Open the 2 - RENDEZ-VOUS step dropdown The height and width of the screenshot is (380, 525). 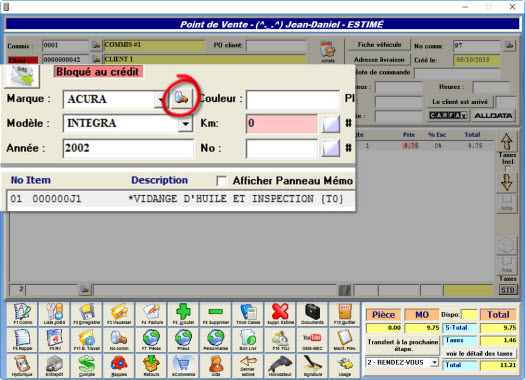coord(434,362)
